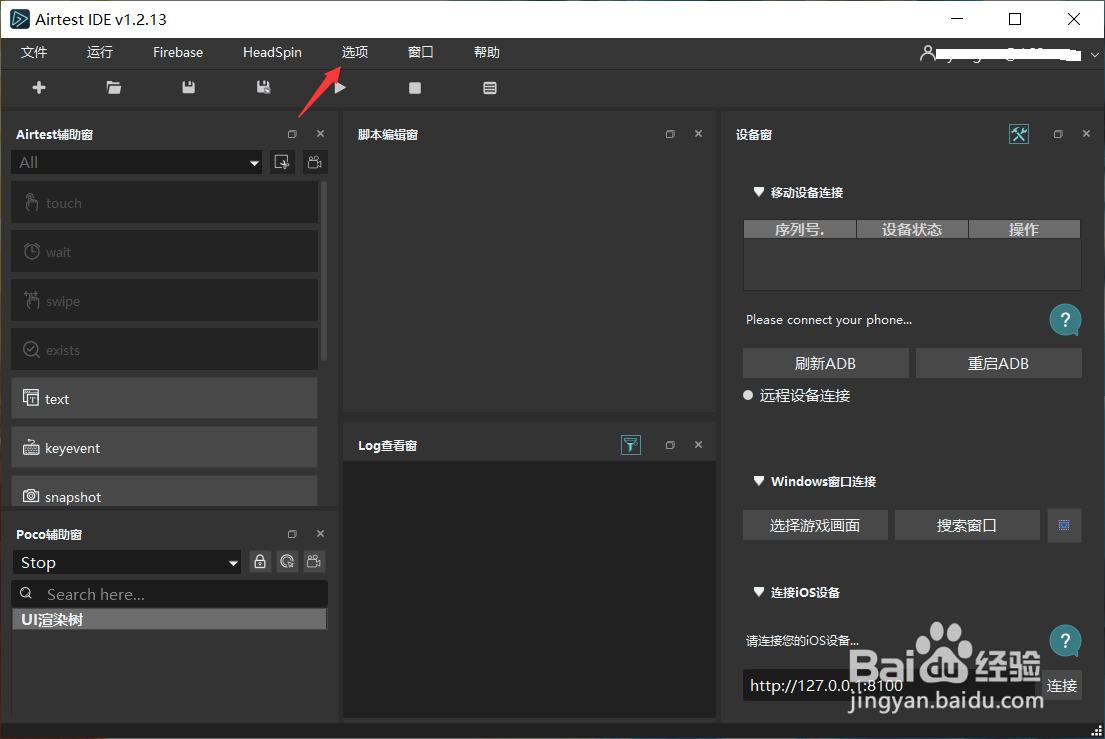Click the Poco record camera icon
The height and width of the screenshot is (739, 1105).
[x=314, y=561]
